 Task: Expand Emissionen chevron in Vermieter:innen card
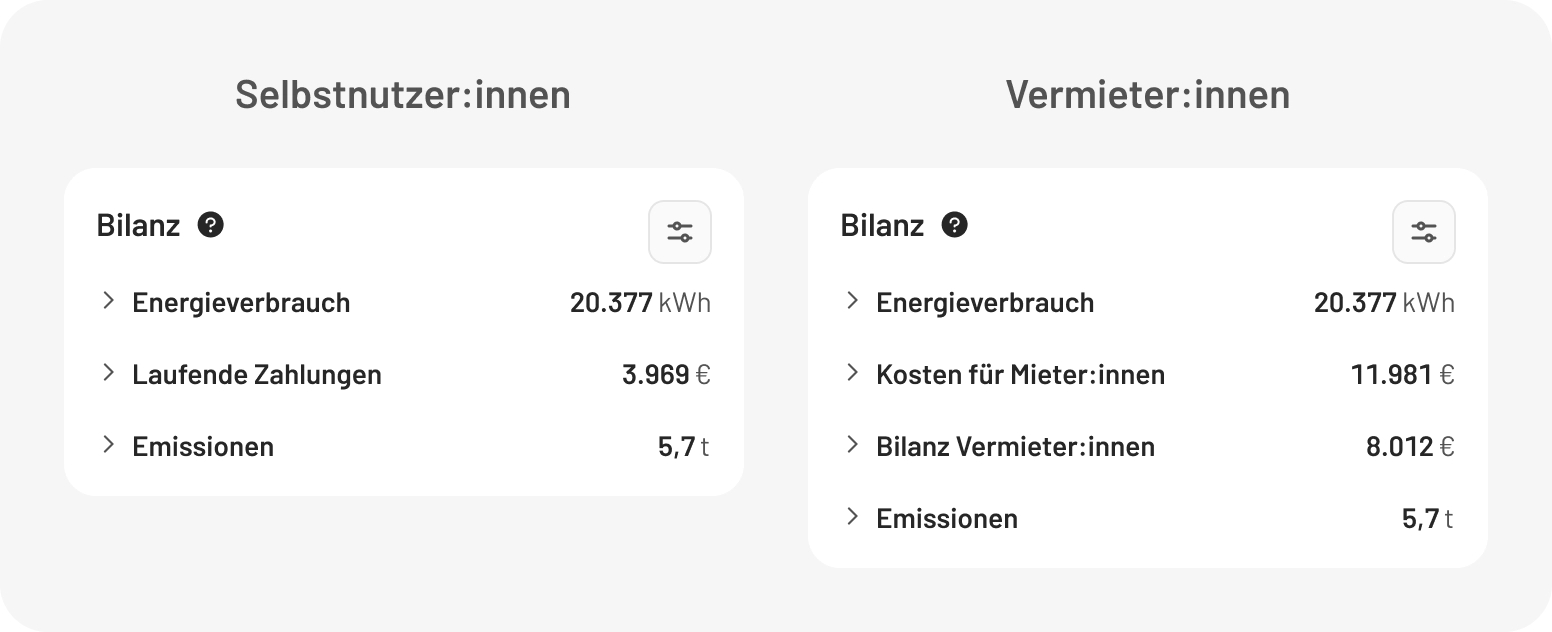[853, 517]
